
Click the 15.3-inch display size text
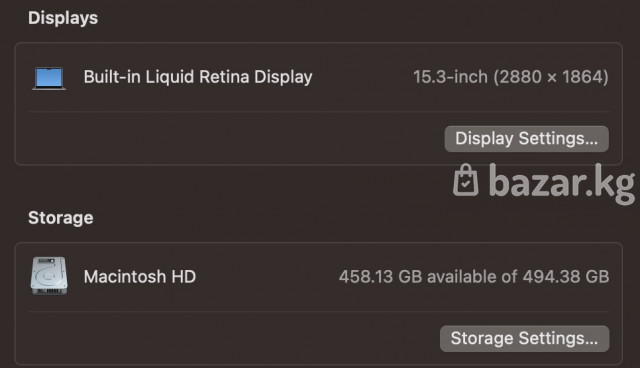tap(451, 77)
